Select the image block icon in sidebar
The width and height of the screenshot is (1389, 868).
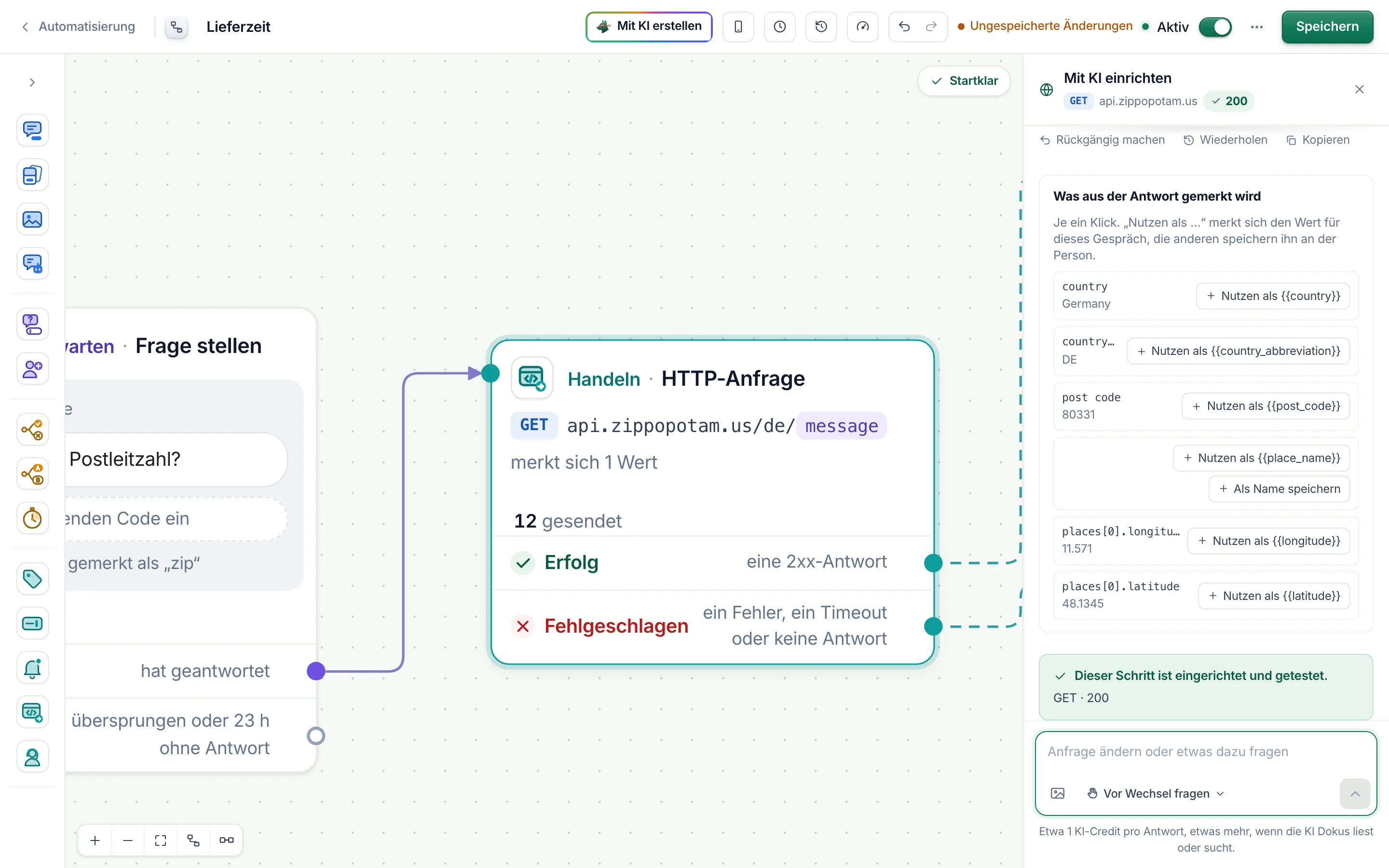click(32, 219)
